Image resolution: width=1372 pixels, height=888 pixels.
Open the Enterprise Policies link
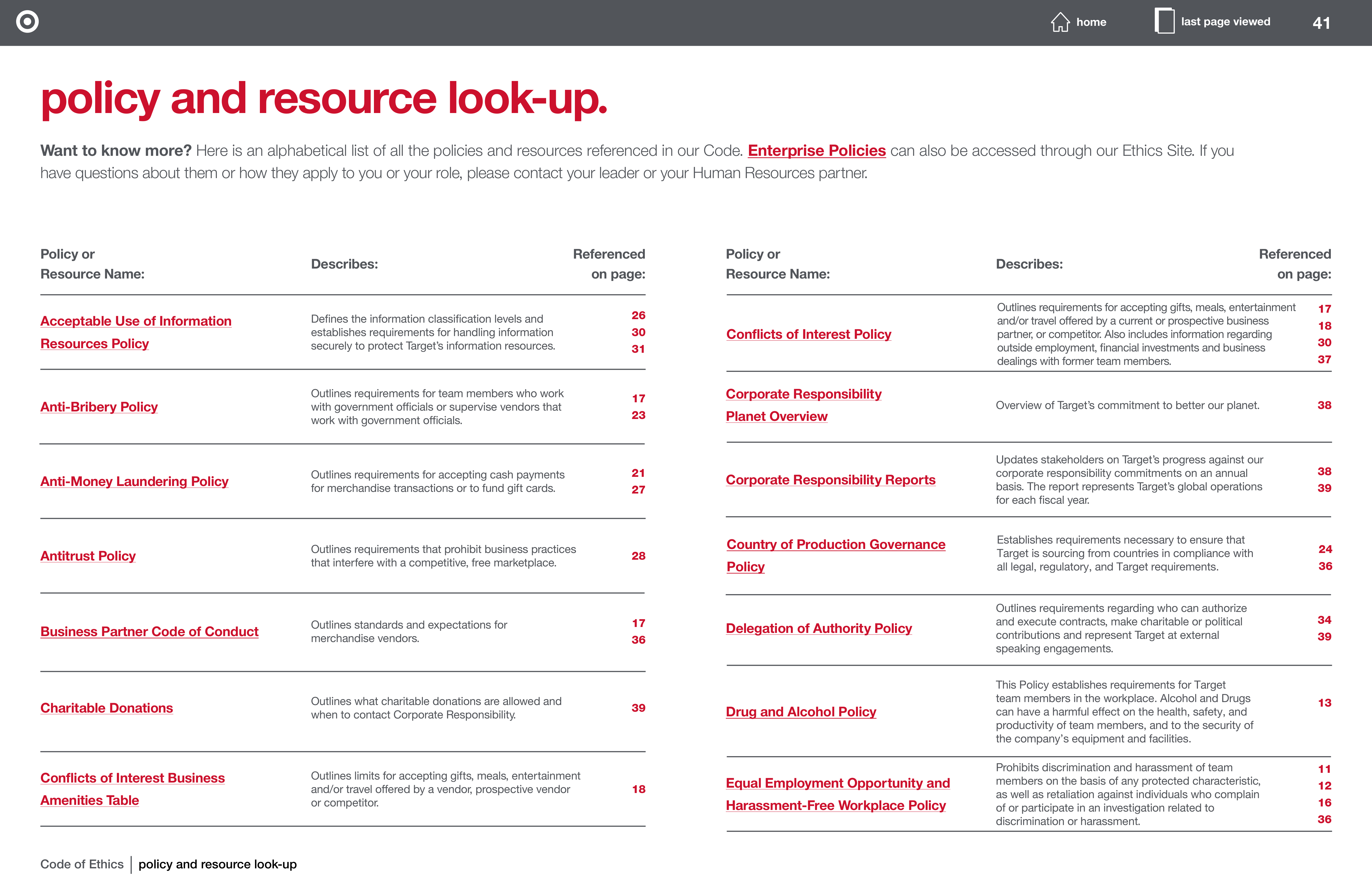[x=816, y=150]
